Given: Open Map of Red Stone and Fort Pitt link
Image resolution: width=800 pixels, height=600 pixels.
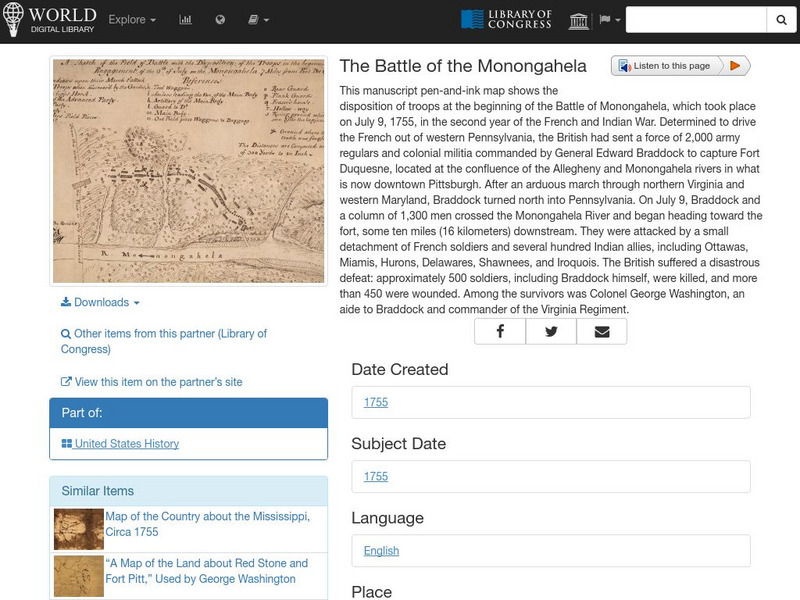Looking at the screenshot, I should click(207, 571).
